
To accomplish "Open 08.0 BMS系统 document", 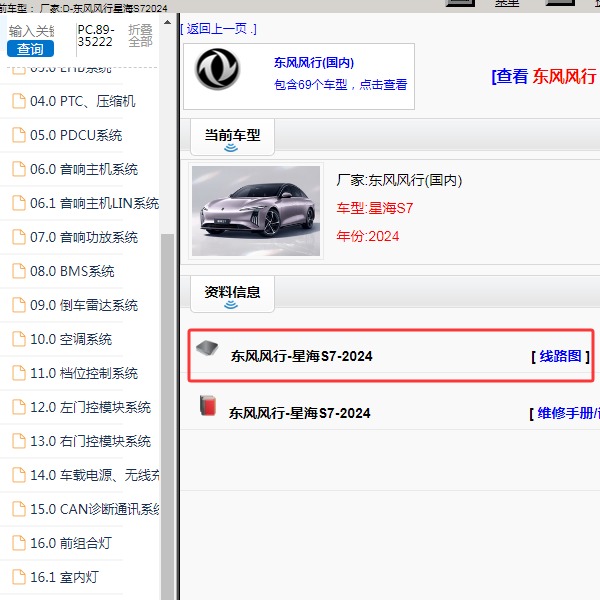I will (72, 271).
